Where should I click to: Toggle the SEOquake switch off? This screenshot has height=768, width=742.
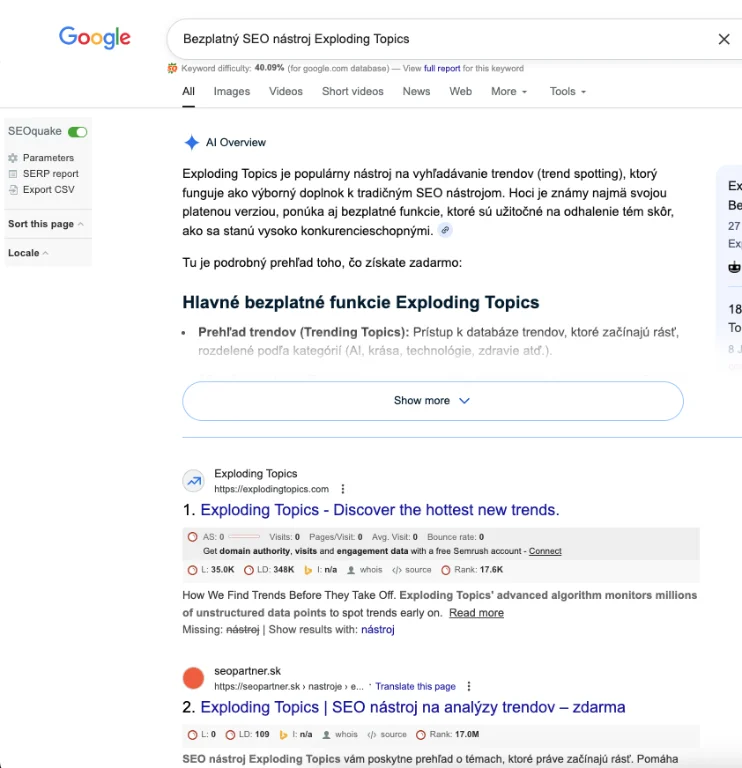click(x=77, y=132)
